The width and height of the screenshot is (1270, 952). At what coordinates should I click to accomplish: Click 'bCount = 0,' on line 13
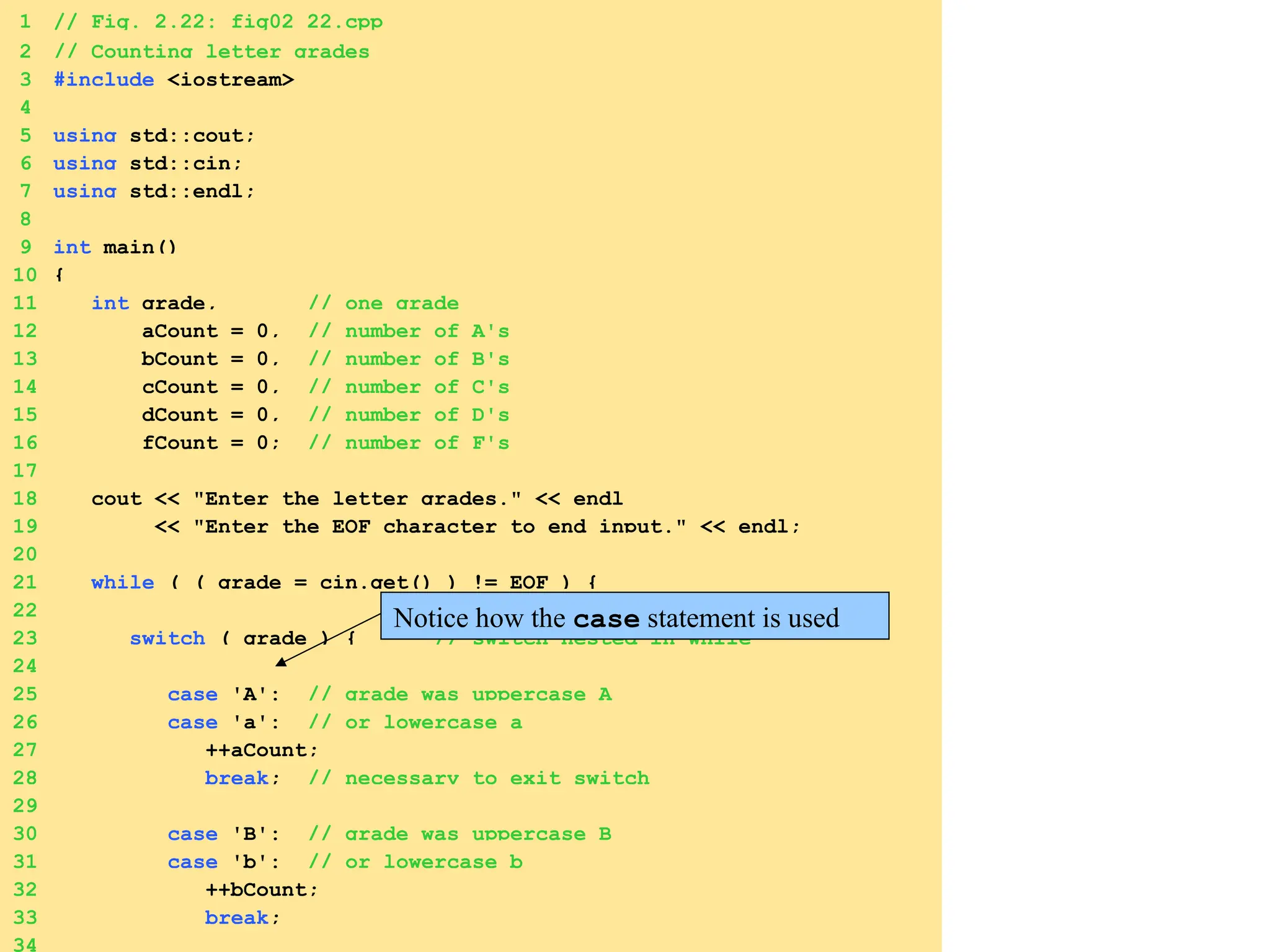tap(211, 359)
